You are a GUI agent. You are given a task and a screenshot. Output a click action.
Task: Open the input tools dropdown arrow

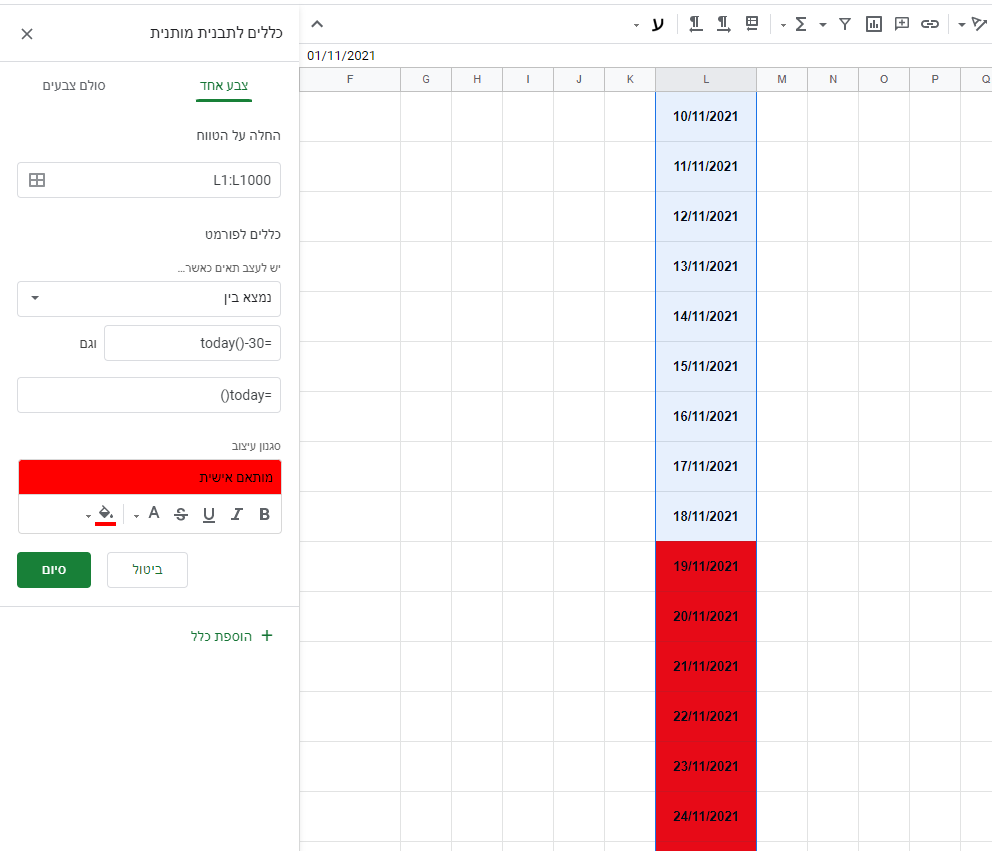pos(636,25)
